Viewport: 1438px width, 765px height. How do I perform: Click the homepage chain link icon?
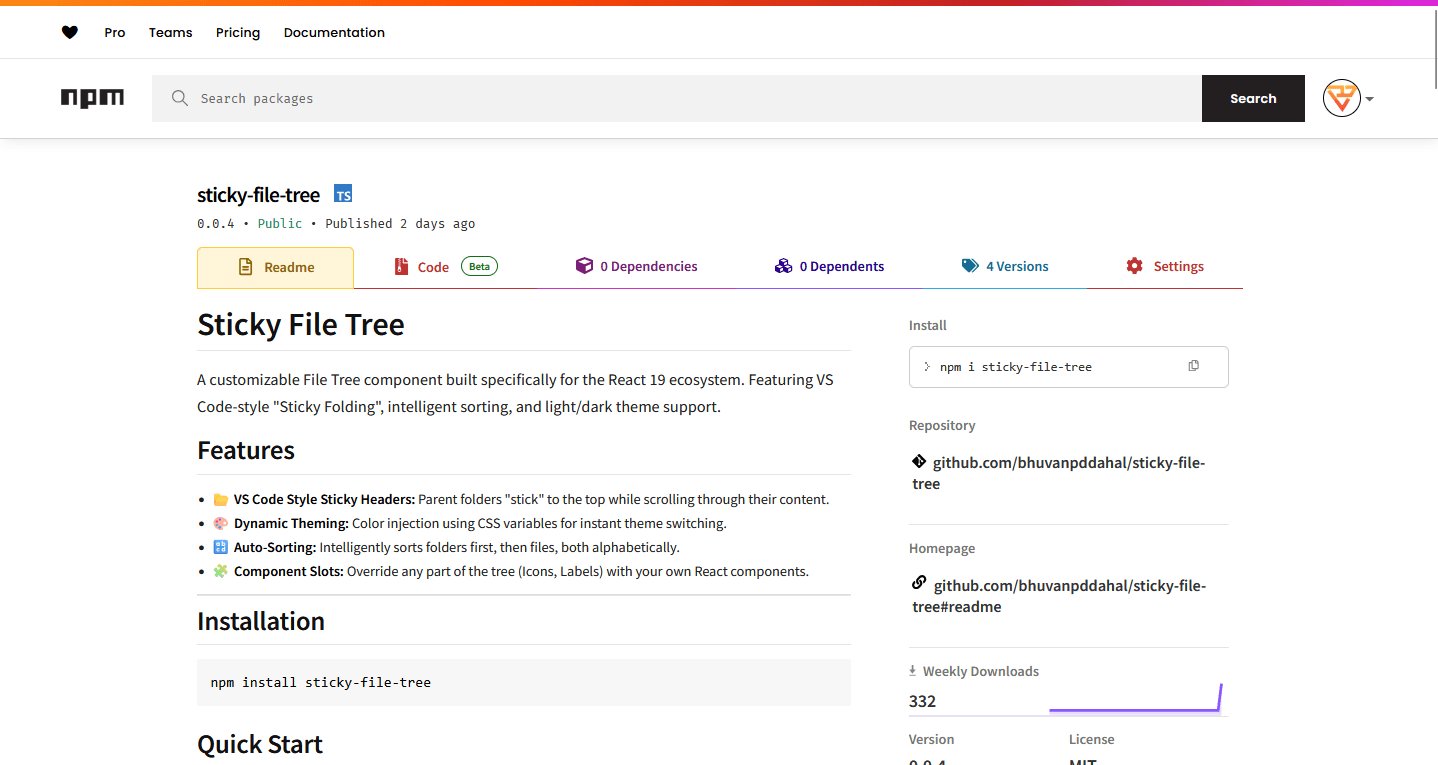[x=919, y=583]
